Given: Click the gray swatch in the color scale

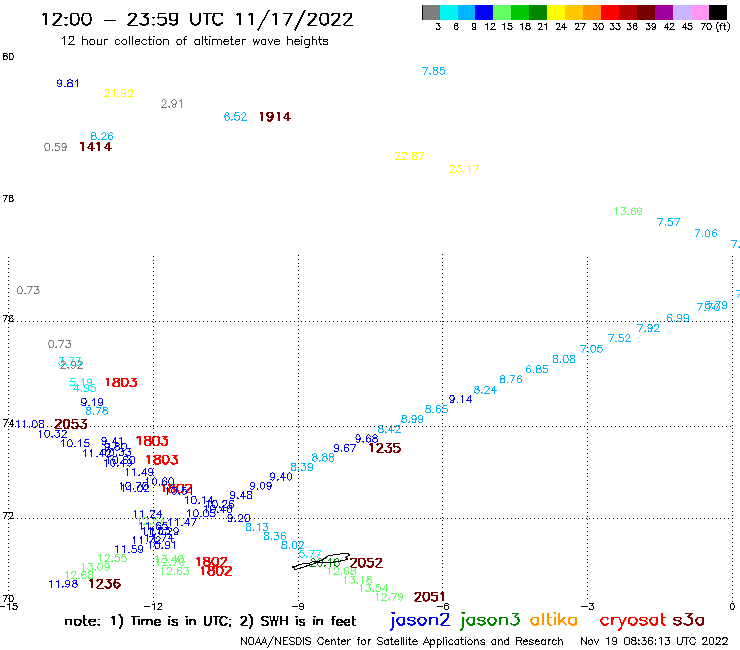Looking at the screenshot, I should 431,12.
